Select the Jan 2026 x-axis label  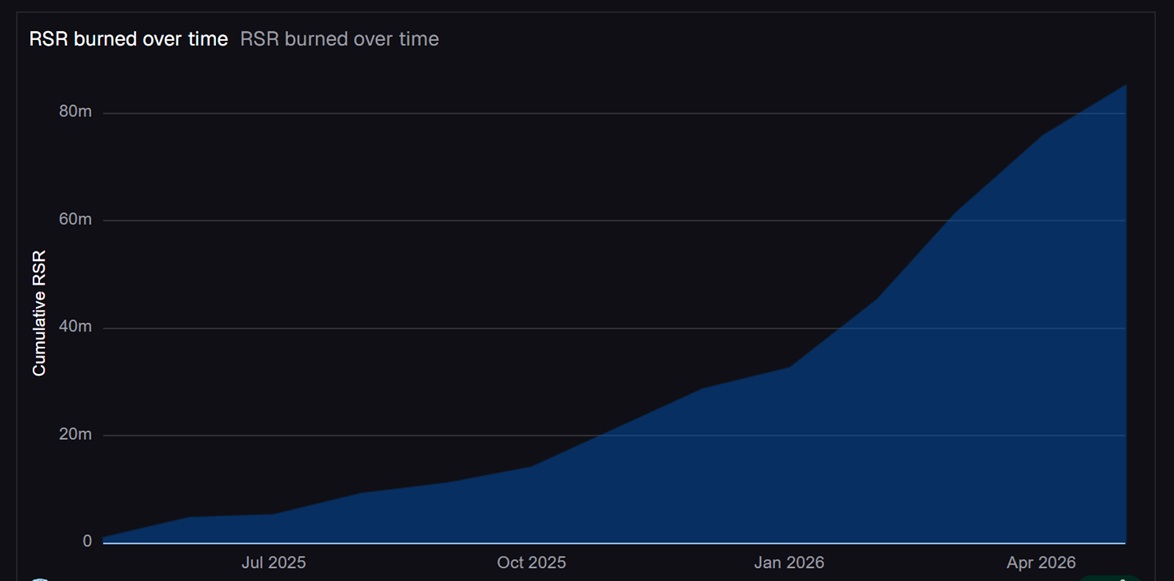pyautogui.click(x=789, y=562)
